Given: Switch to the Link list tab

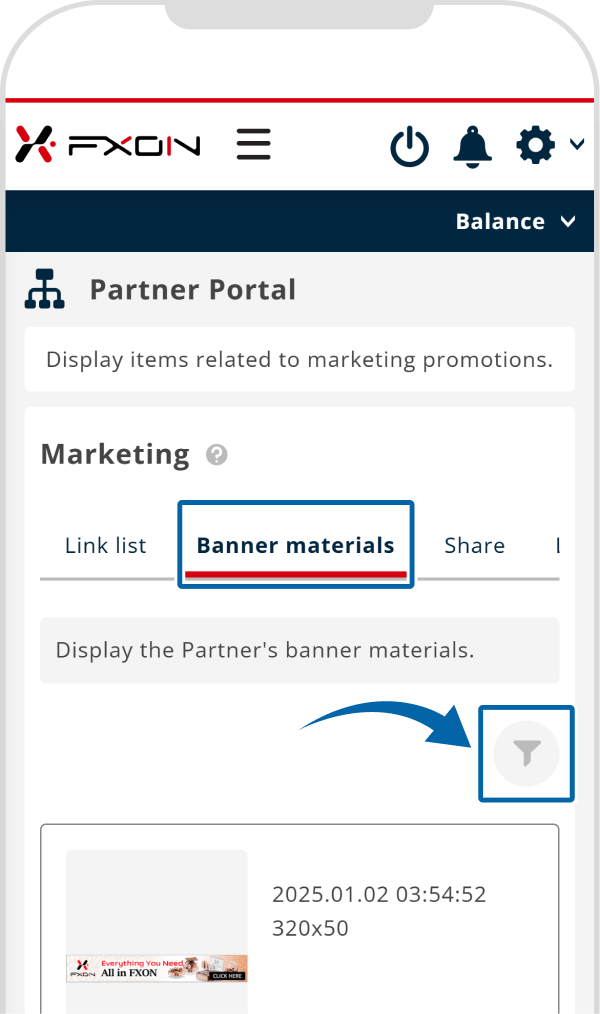Looking at the screenshot, I should [x=105, y=546].
